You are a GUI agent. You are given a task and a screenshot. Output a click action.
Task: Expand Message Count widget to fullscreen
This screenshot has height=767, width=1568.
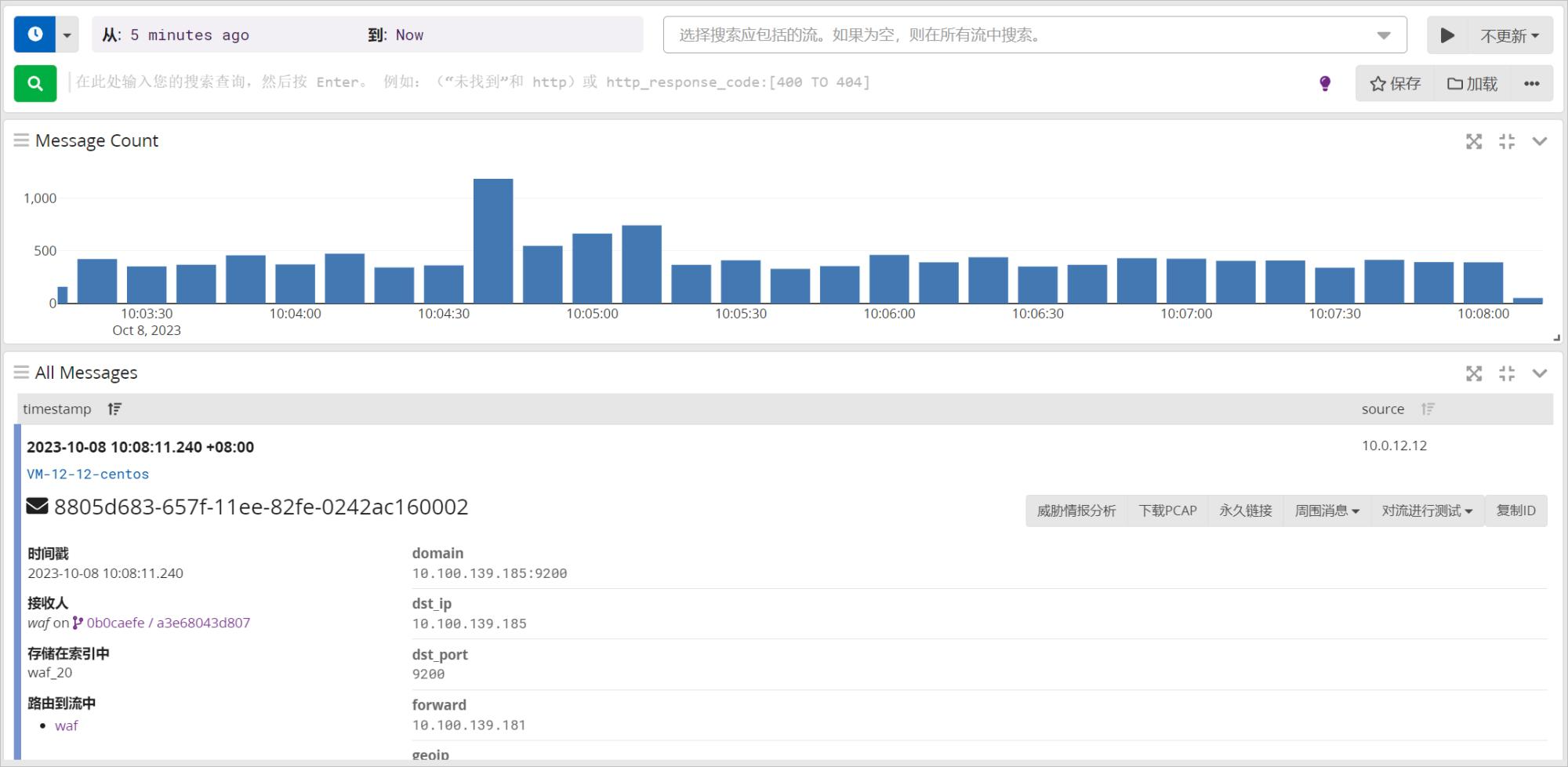(1474, 141)
